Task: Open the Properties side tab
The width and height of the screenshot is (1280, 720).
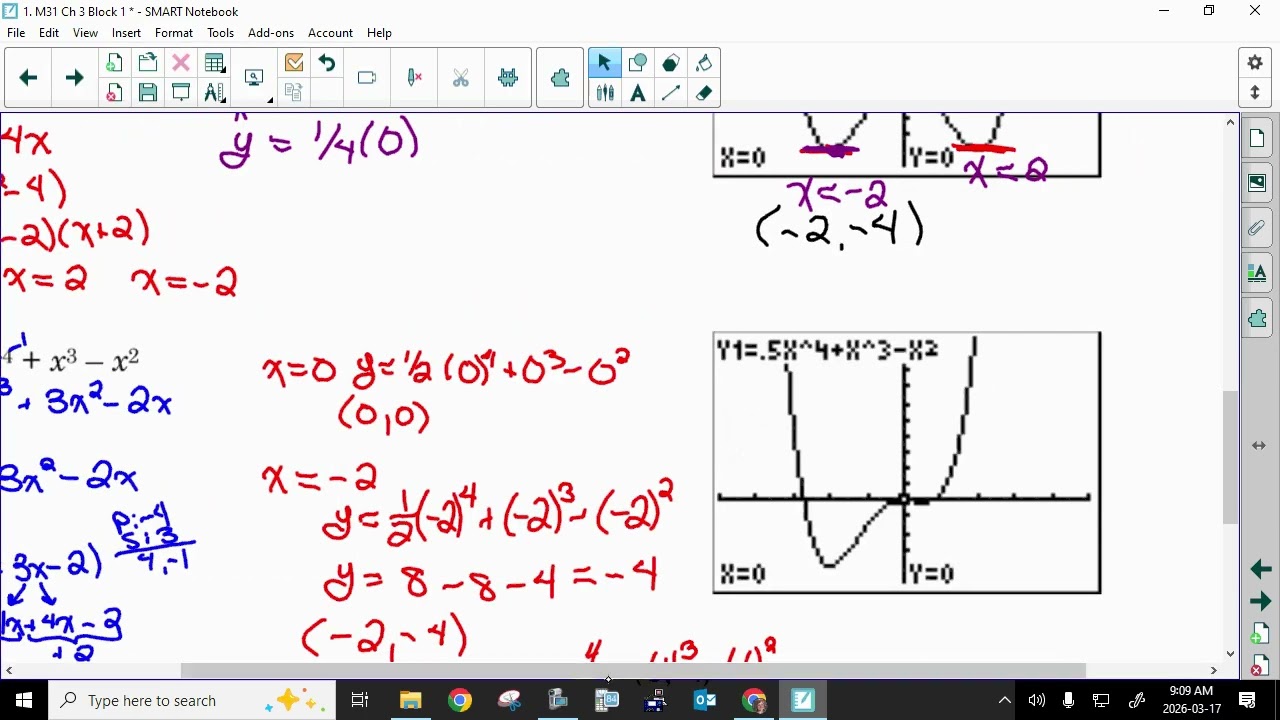Action: point(1257,274)
